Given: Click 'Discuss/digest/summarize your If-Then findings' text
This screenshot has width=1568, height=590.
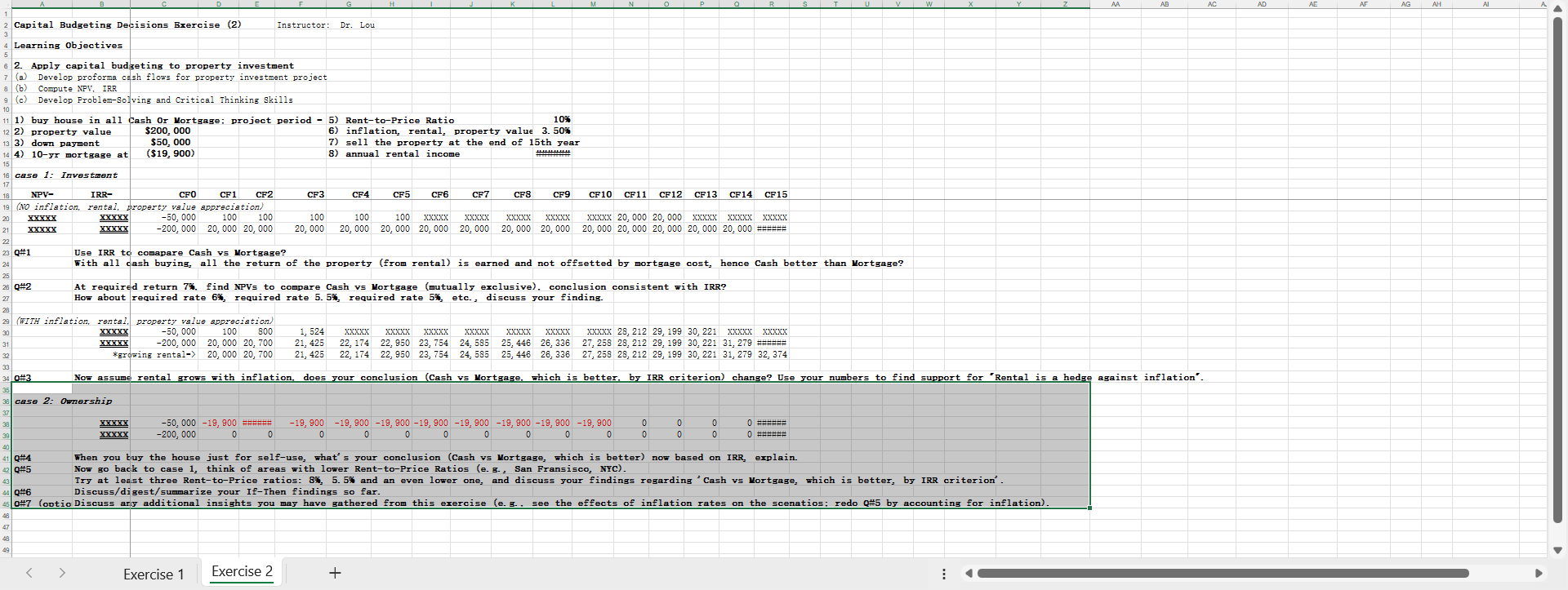Looking at the screenshot, I should [227, 491].
